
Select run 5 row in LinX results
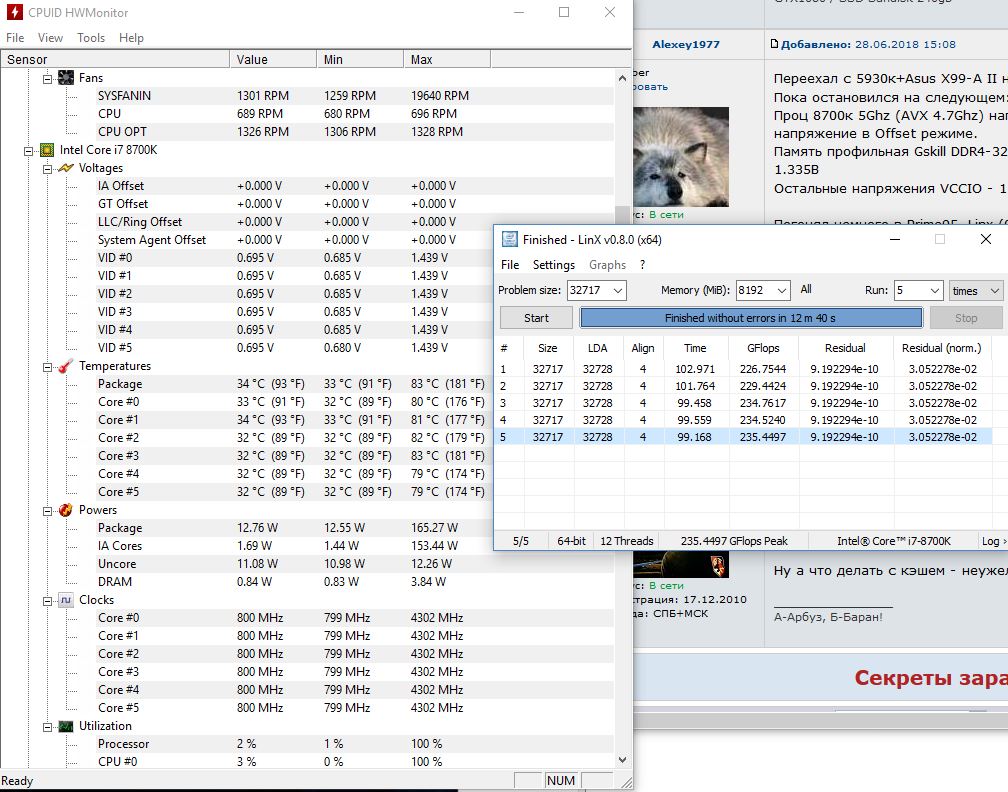744,437
